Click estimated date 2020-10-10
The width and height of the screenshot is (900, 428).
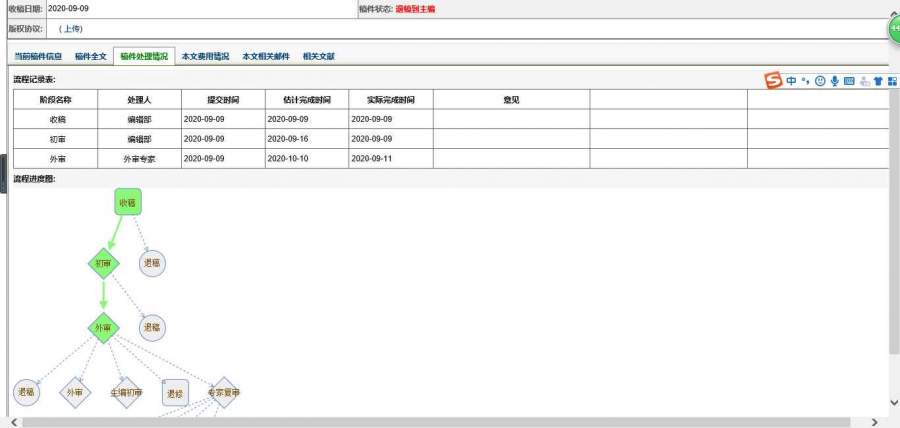pyautogui.click(x=288, y=158)
